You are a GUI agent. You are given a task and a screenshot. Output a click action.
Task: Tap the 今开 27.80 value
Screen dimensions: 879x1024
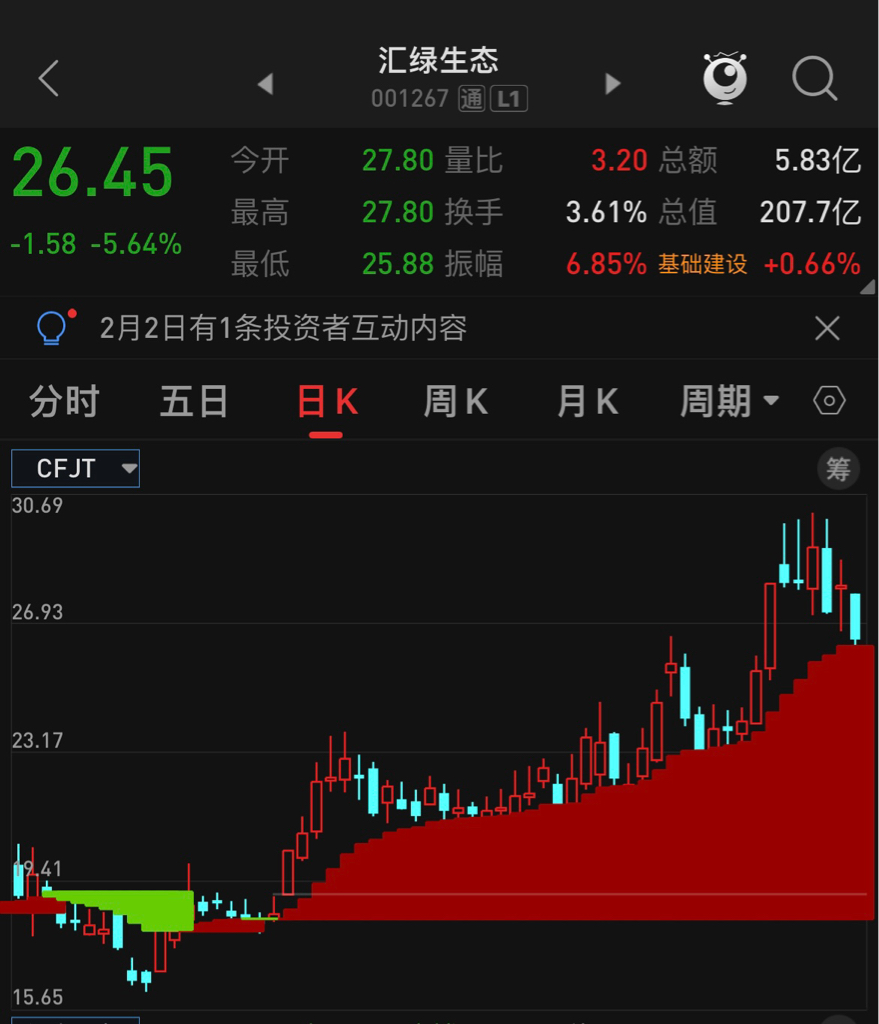tap(398, 160)
